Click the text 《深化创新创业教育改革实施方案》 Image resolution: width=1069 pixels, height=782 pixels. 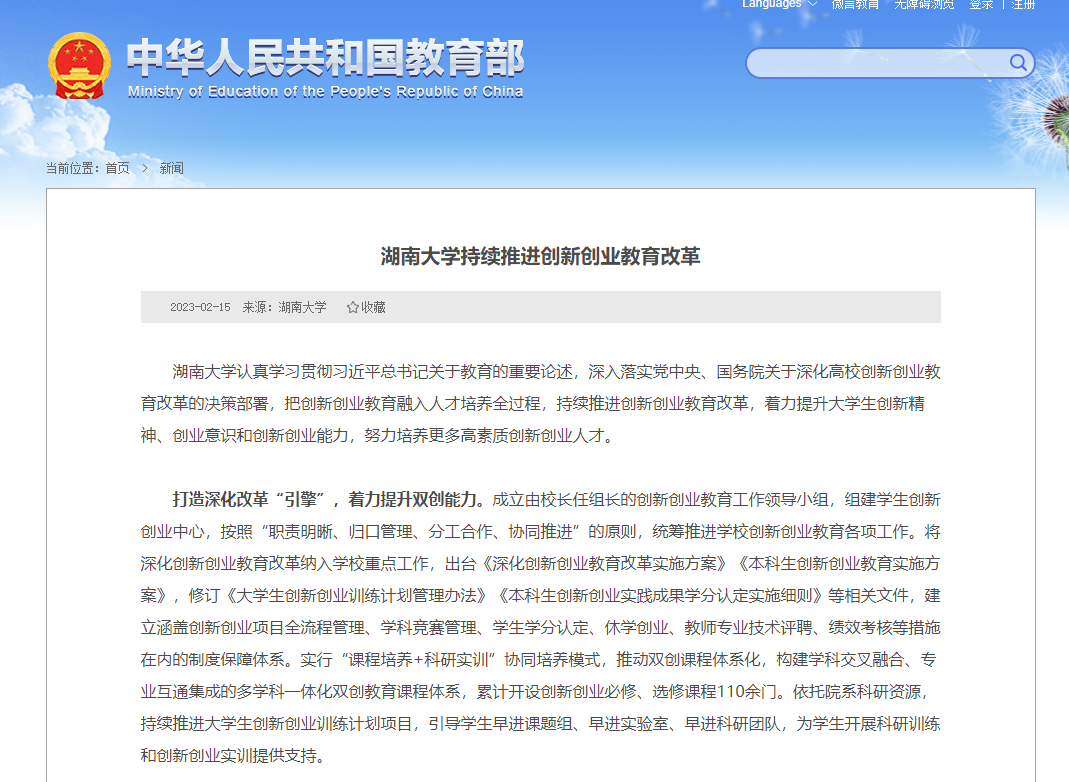click(x=605, y=564)
